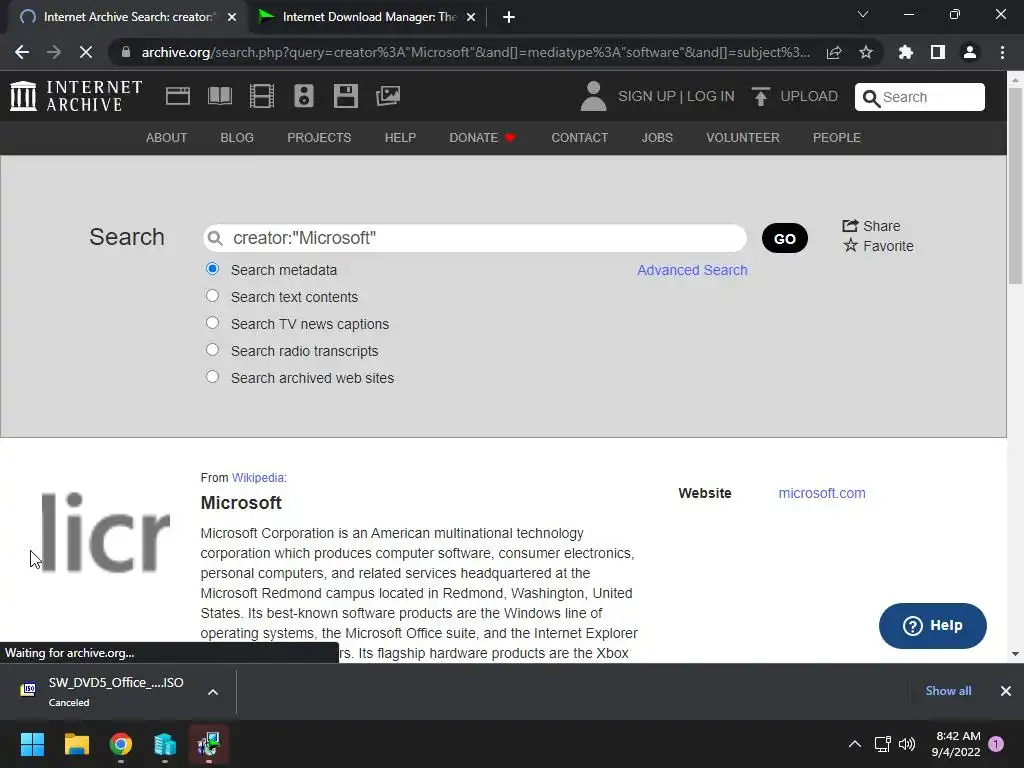Open Windows Start menu

coord(32,744)
